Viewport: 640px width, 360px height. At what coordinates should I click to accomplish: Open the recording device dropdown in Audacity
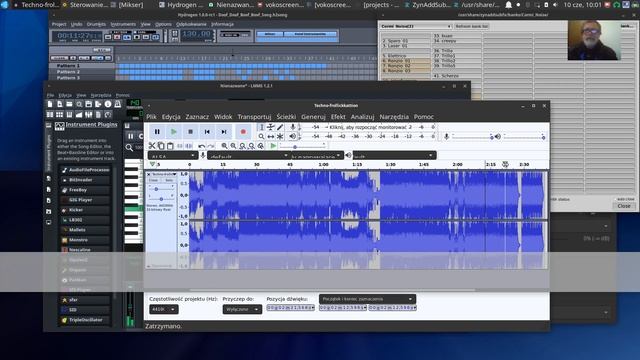coord(248,156)
